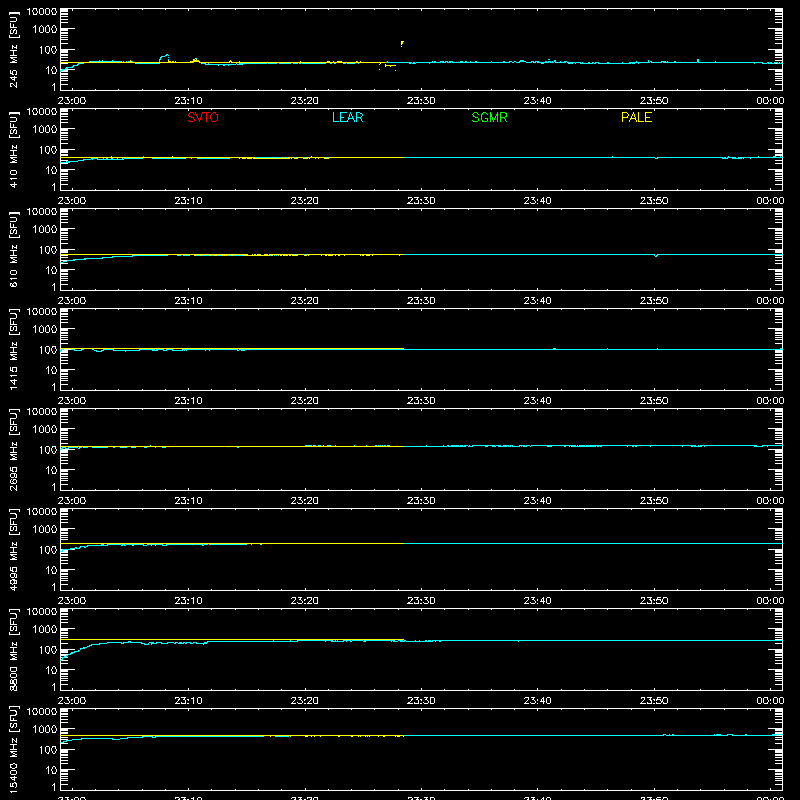Image resolution: width=800 pixels, height=800 pixels.
Task: Click the cyan LEAR station legend label
Action: pyautogui.click(x=347, y=117)
